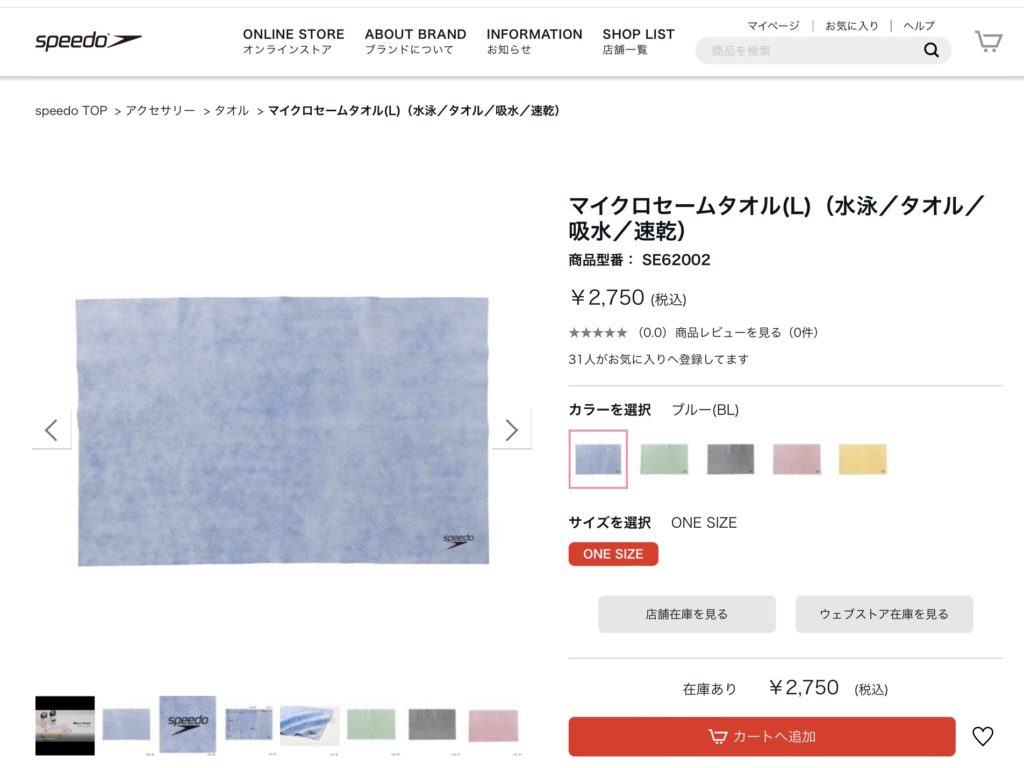The width and height of the screenshot is (1024, 768).
Task: Click the カートへ追加 button
Action: pos(762,737)
